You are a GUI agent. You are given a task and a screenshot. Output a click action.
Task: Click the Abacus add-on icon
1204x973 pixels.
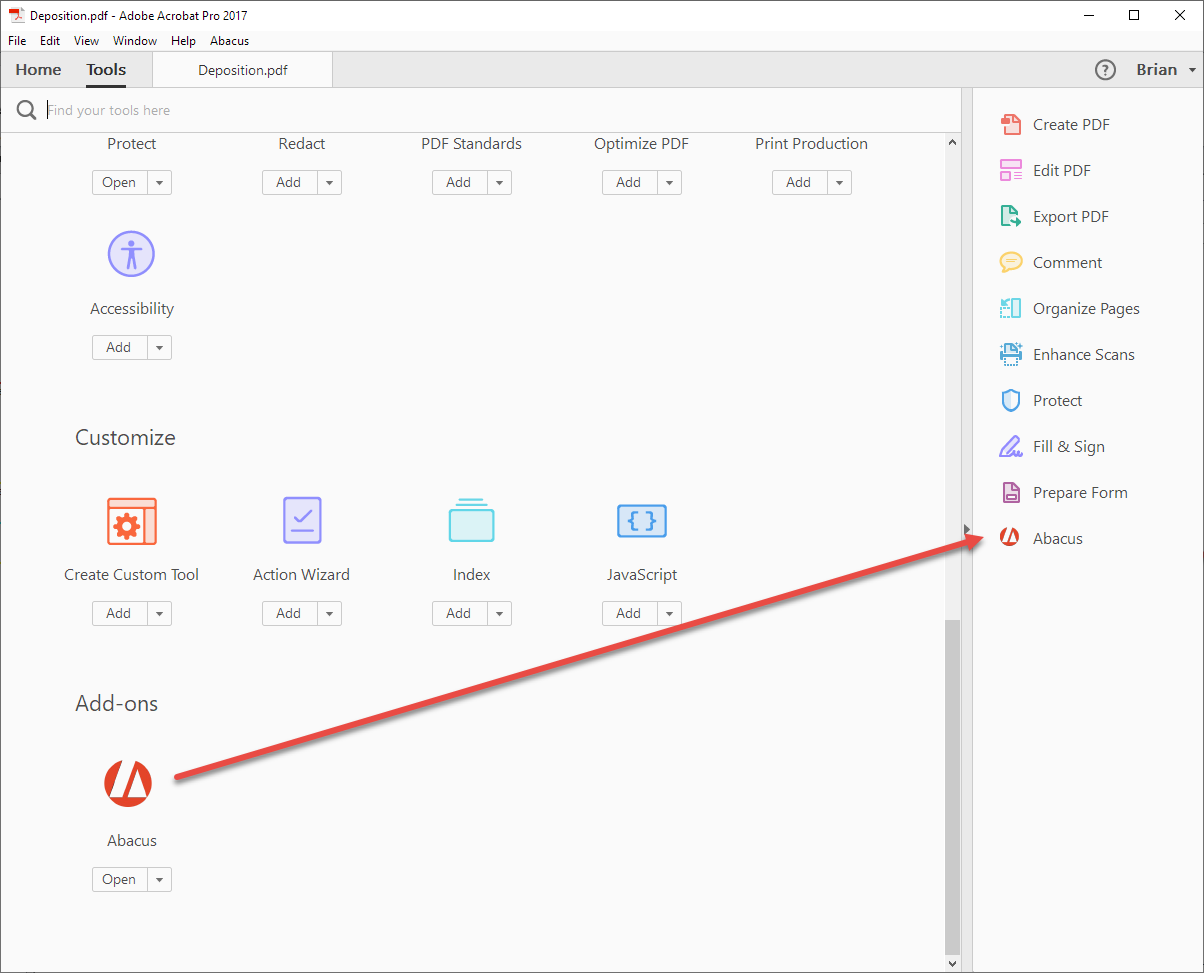pos(129,783)
